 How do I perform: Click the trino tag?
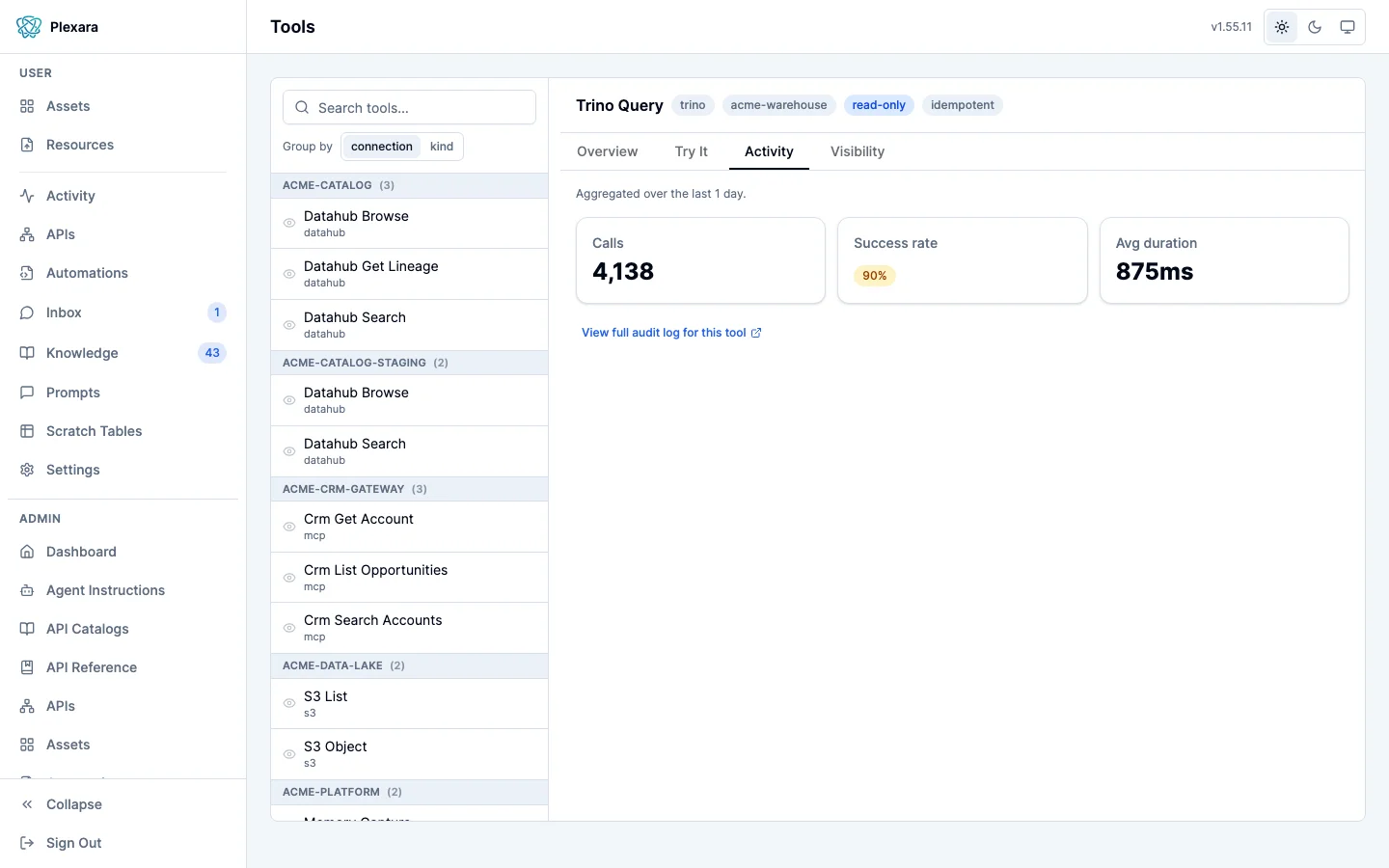(693, 105)
